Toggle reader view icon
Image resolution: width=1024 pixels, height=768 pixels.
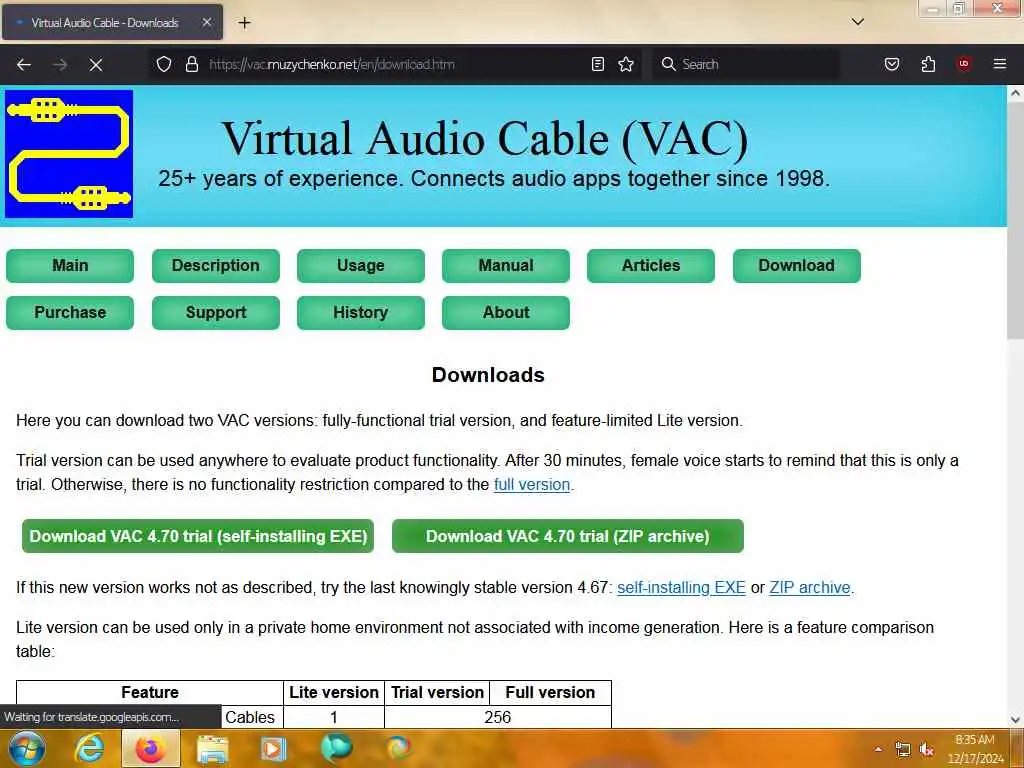[598, 64]
